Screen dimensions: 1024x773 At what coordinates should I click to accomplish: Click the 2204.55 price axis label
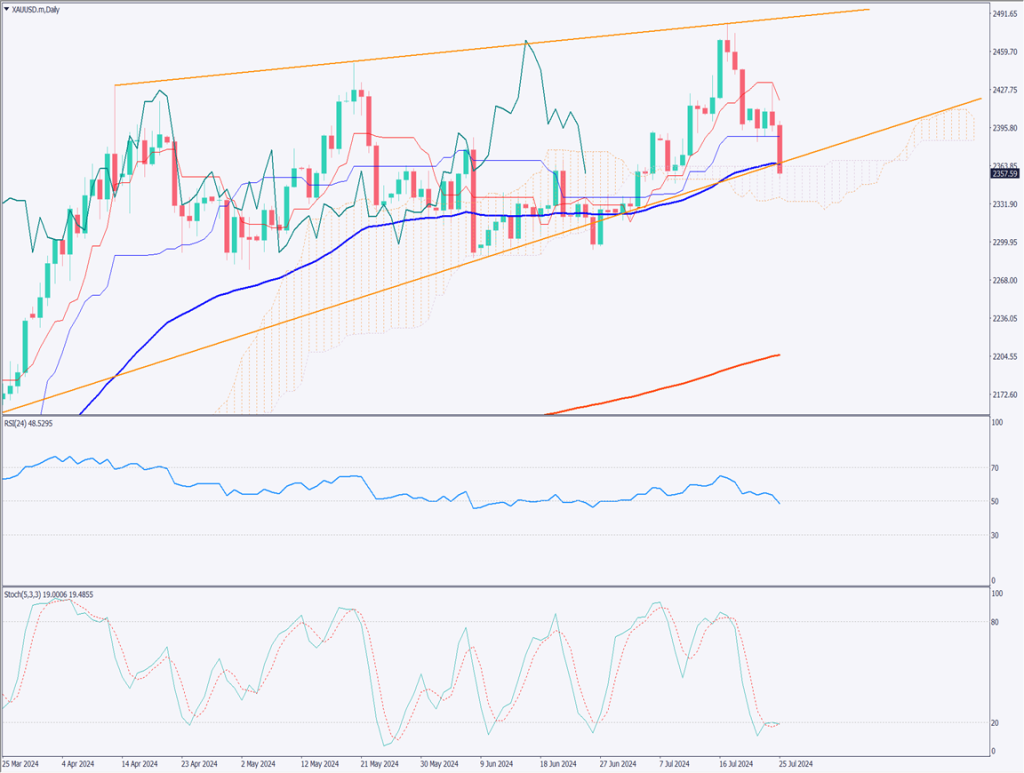click(x=1002, y=357)
